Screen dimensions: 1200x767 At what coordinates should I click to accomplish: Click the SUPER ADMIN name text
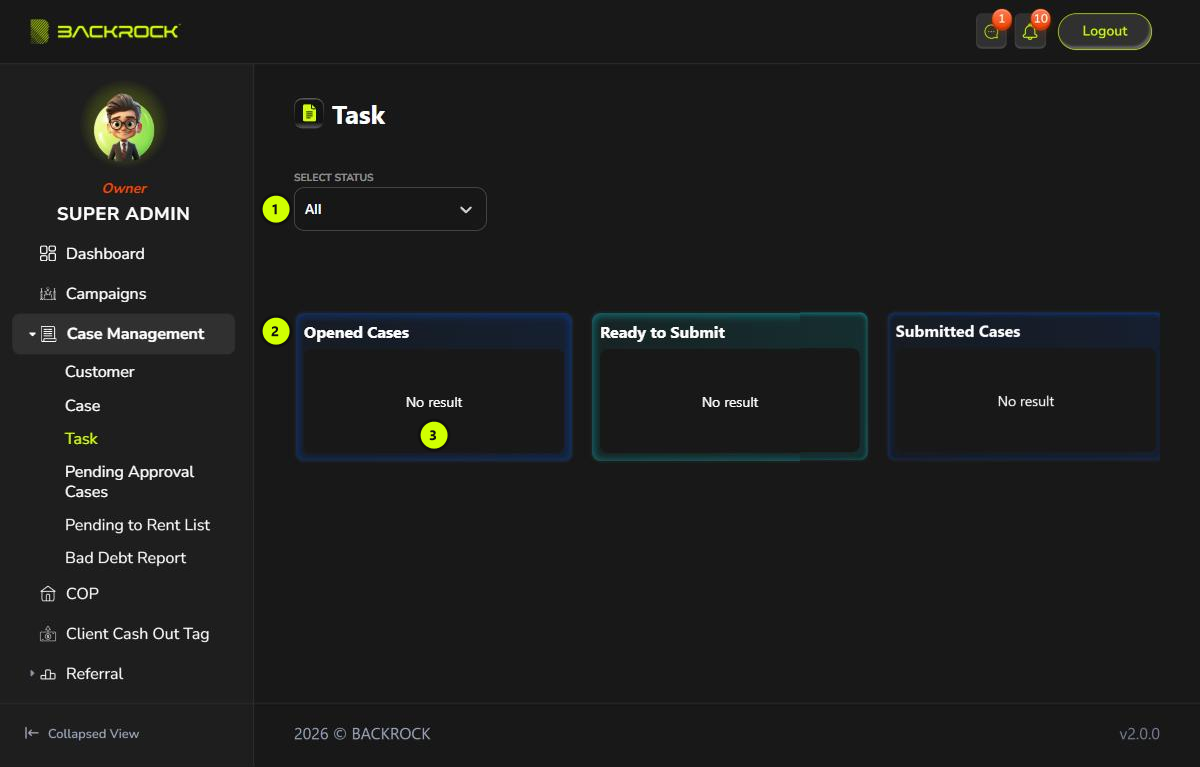123,214
